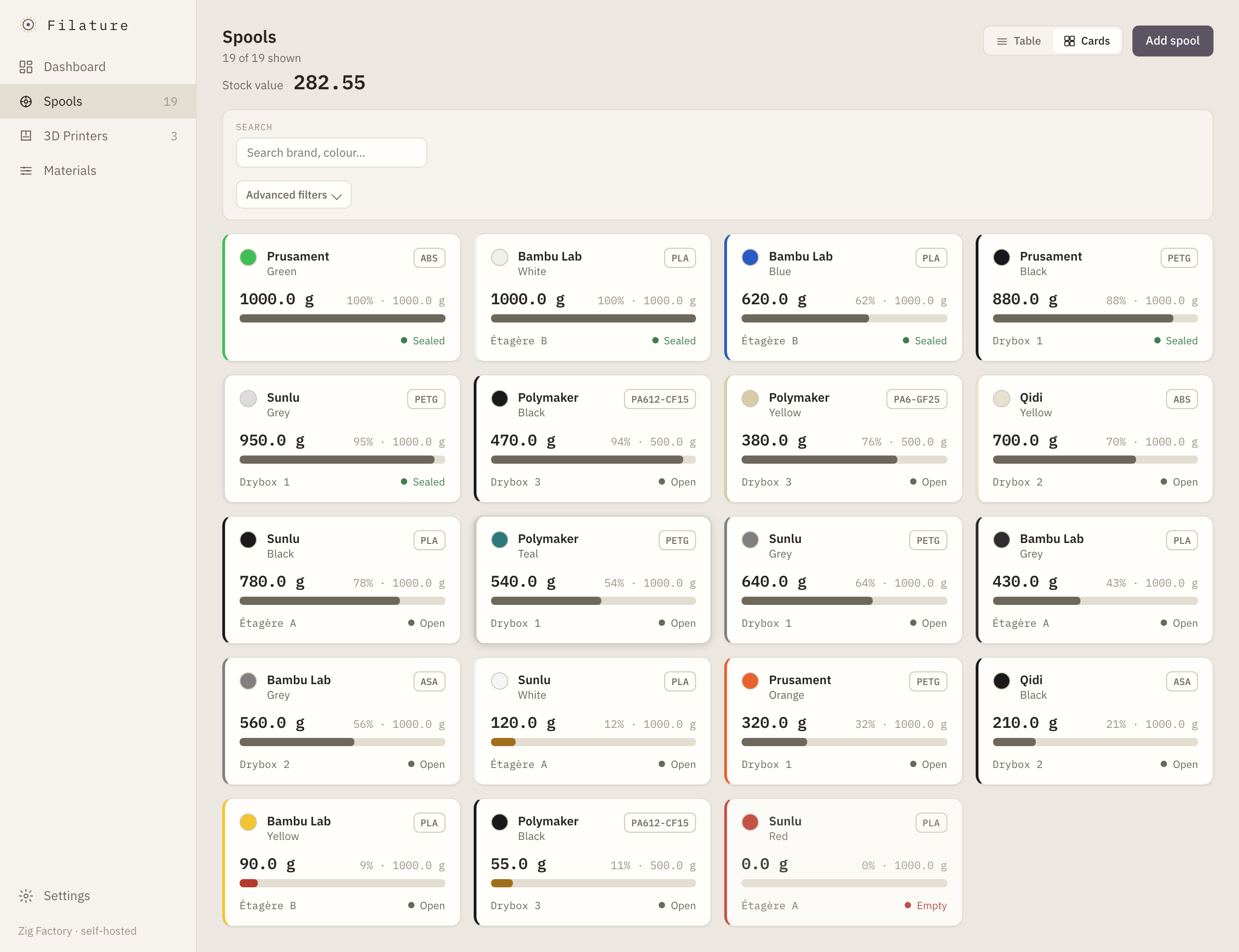Open the Polymaker Black 55.0 g card
Image resolution: width=1239 pixels, height=952 pixels.
[593, 862]
